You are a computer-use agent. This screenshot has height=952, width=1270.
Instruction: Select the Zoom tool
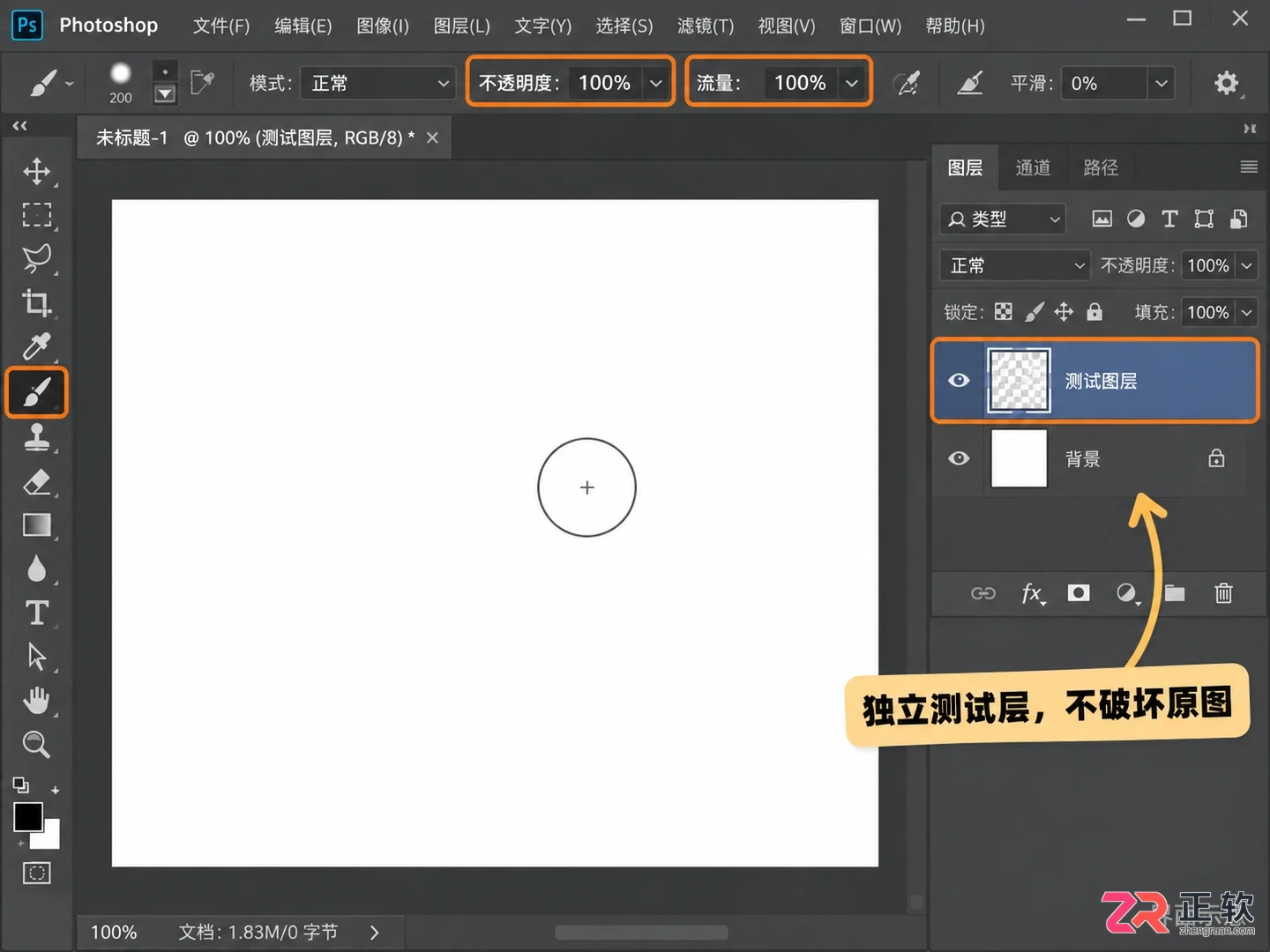pyautogui.click(x=36, y=745)
